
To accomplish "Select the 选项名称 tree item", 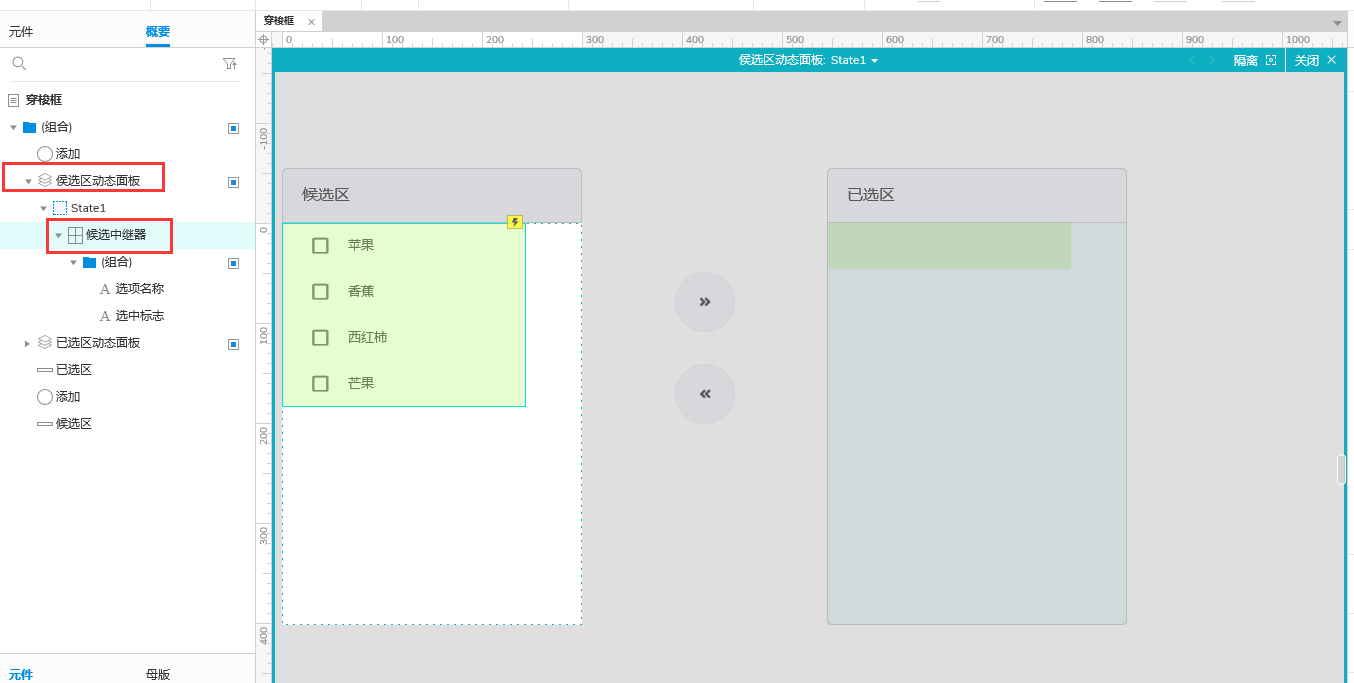I will click(x=140, y=289).
